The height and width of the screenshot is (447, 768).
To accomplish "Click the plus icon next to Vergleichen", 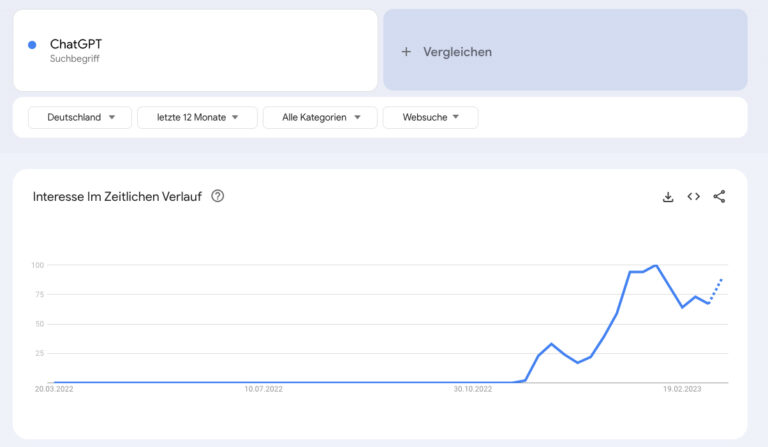I will (x=406, y=51).
